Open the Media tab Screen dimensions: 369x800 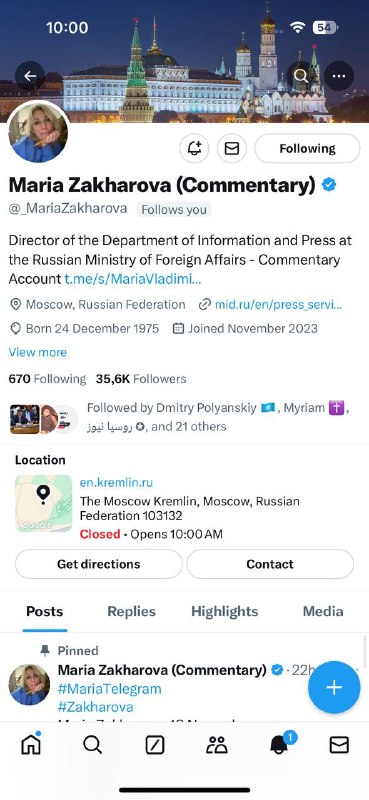pyautogui.click(x=323, y=611)
